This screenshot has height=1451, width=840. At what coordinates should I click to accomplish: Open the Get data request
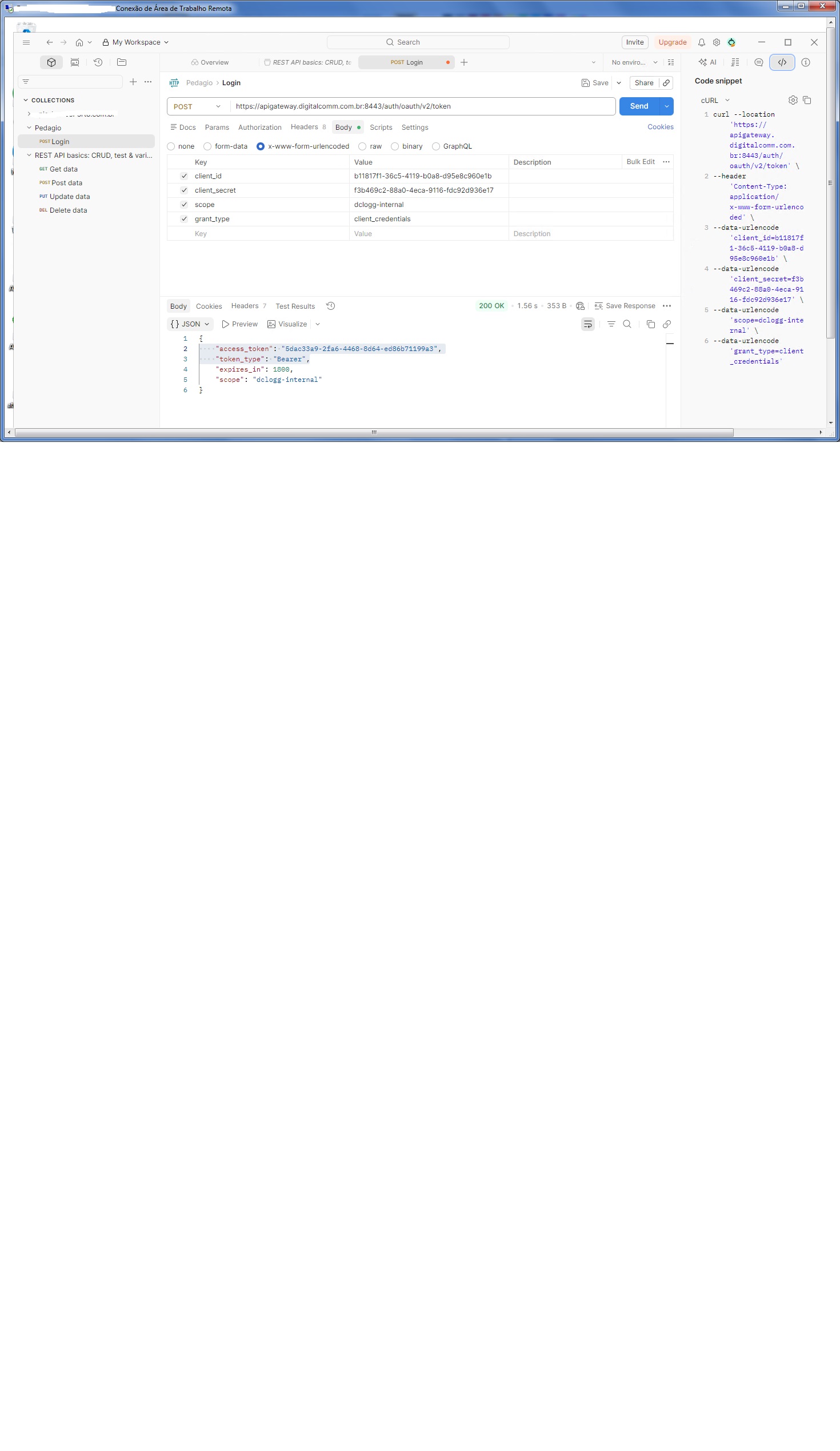[63, 169]
